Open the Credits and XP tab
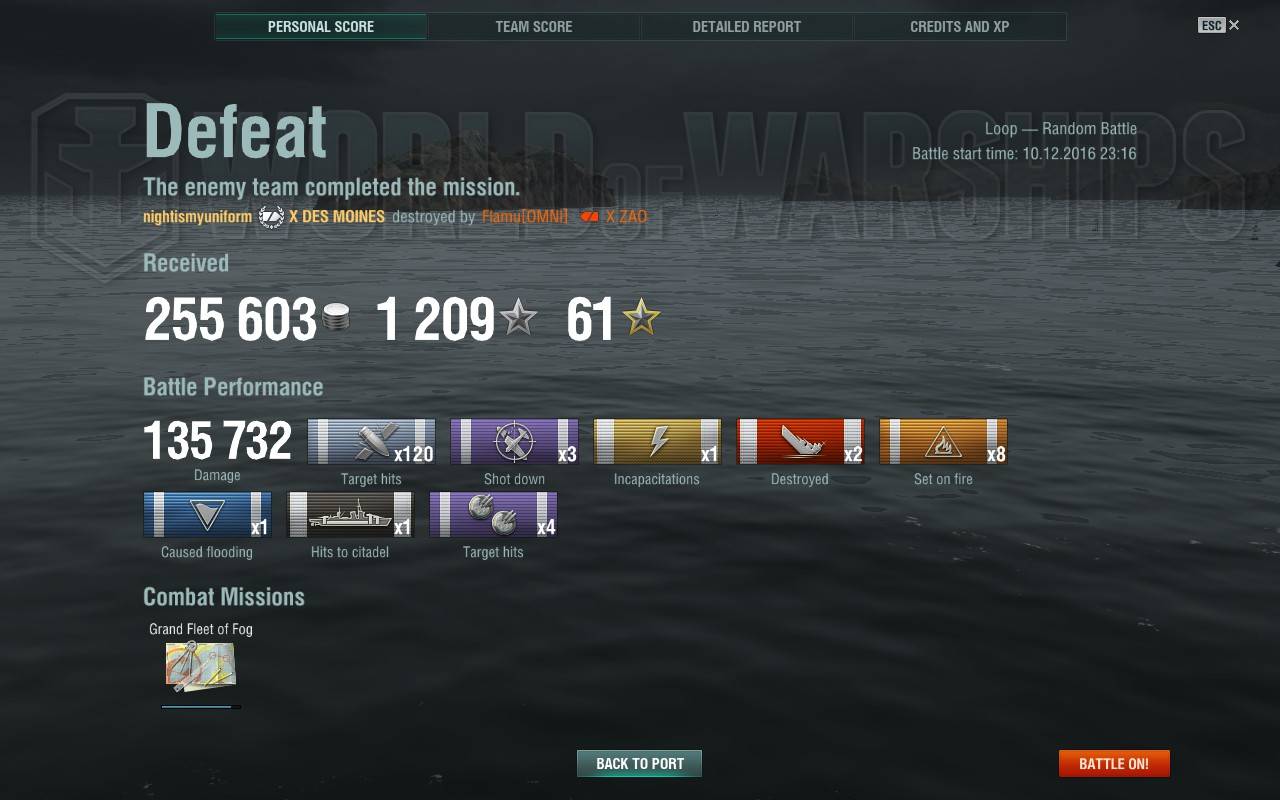This screenshot has height=800, width=1280. tap(960, 27)
